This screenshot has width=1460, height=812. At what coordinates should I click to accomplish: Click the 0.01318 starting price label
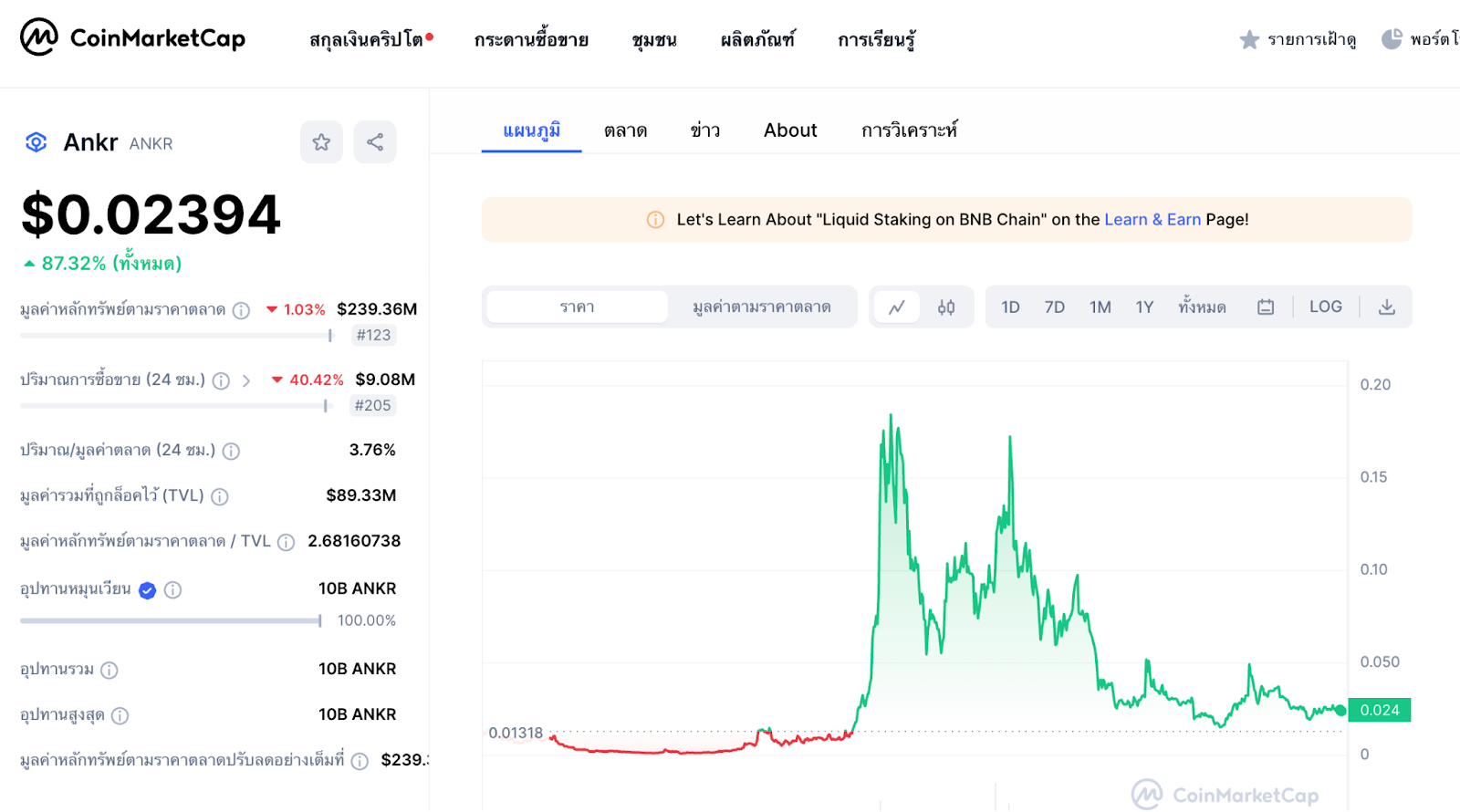click(516, 733)
